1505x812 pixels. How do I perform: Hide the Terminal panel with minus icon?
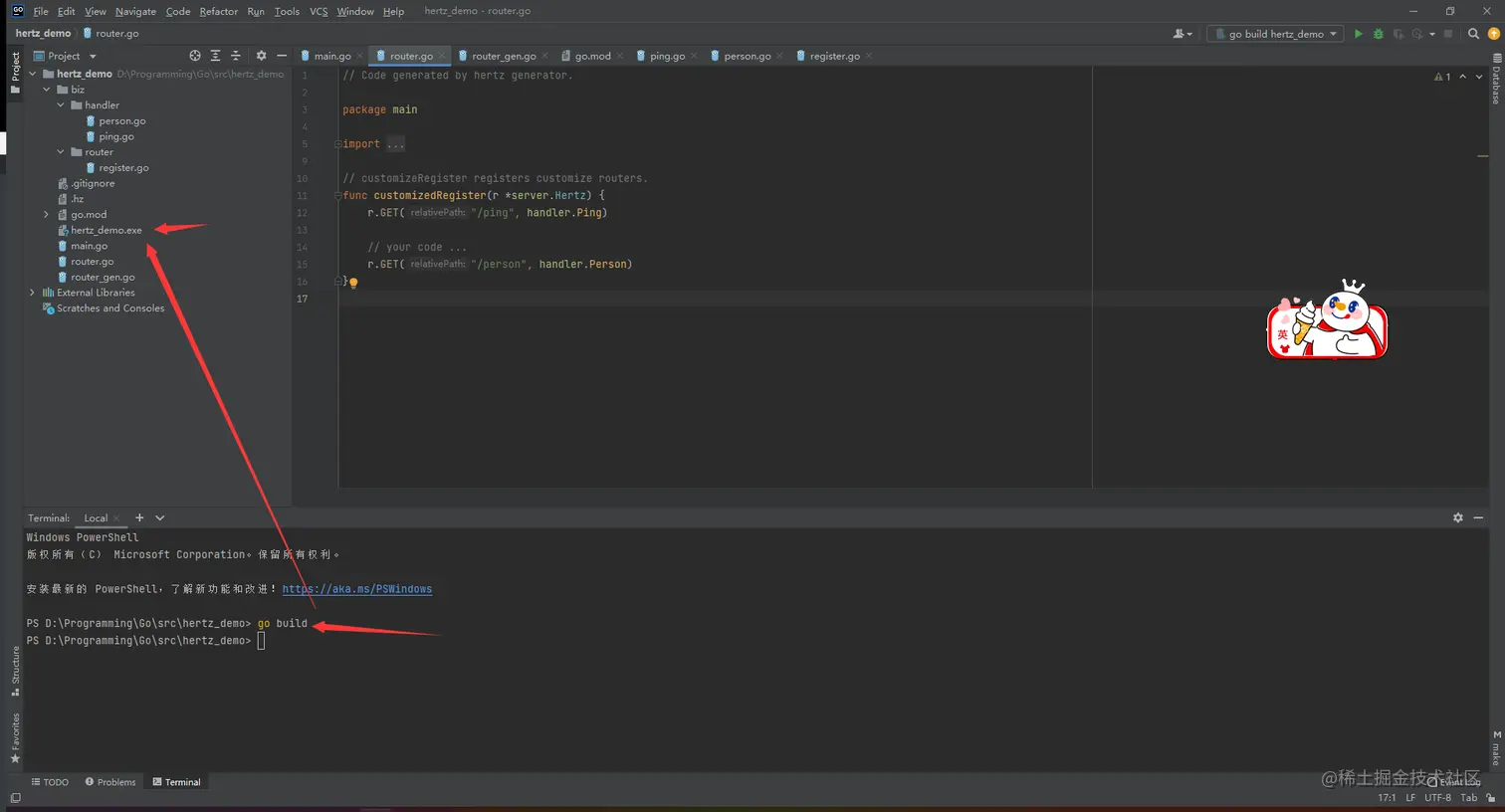coord(1478,517)
